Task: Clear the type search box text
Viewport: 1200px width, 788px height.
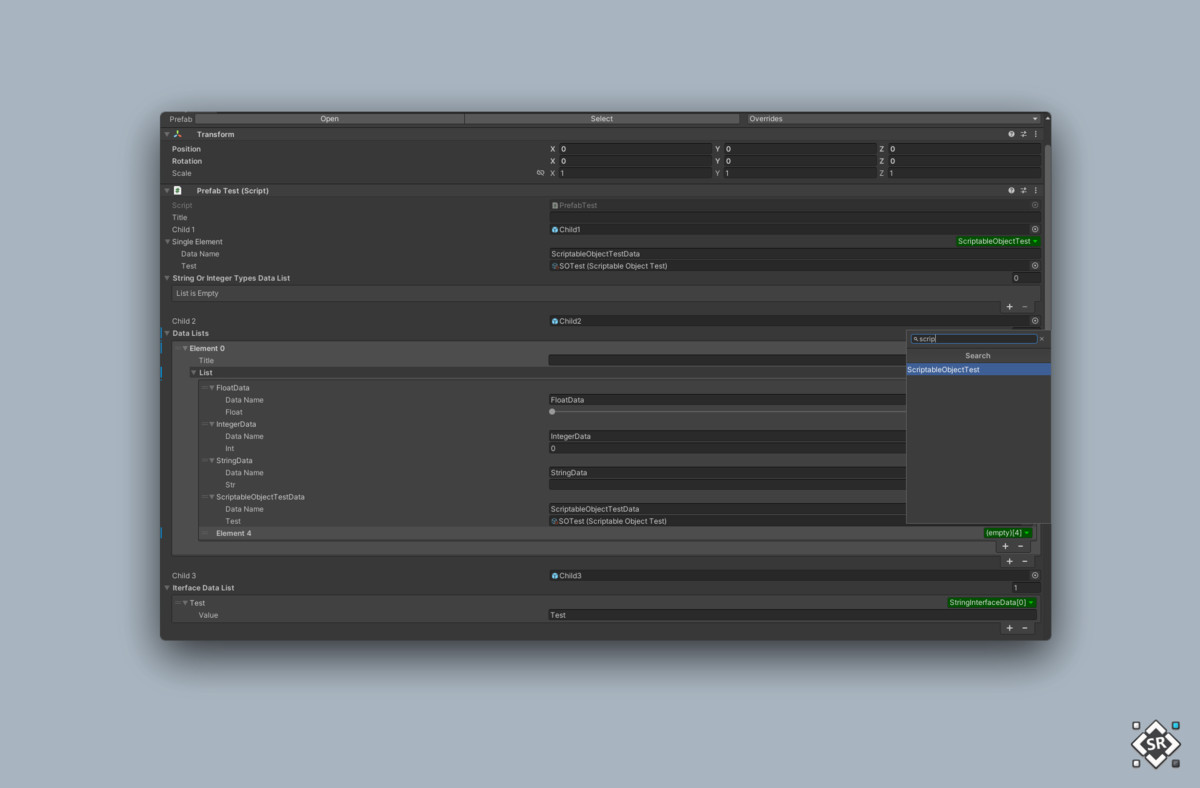Action: (1041, 339)
